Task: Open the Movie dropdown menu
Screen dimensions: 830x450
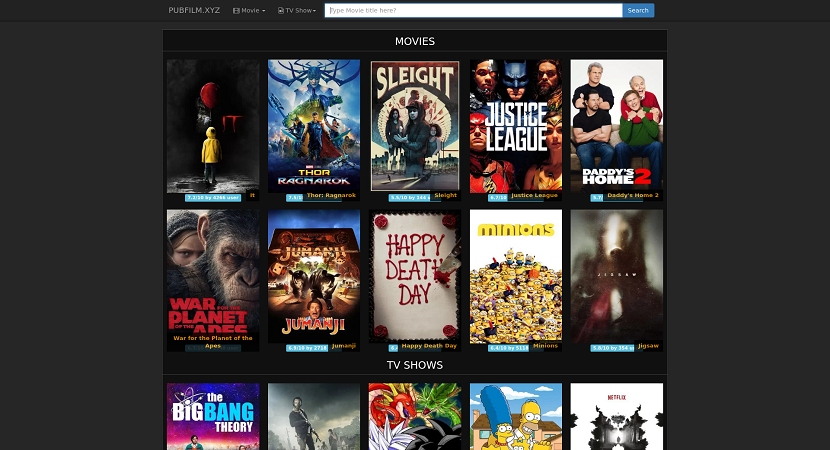Action: click(249, 11)
